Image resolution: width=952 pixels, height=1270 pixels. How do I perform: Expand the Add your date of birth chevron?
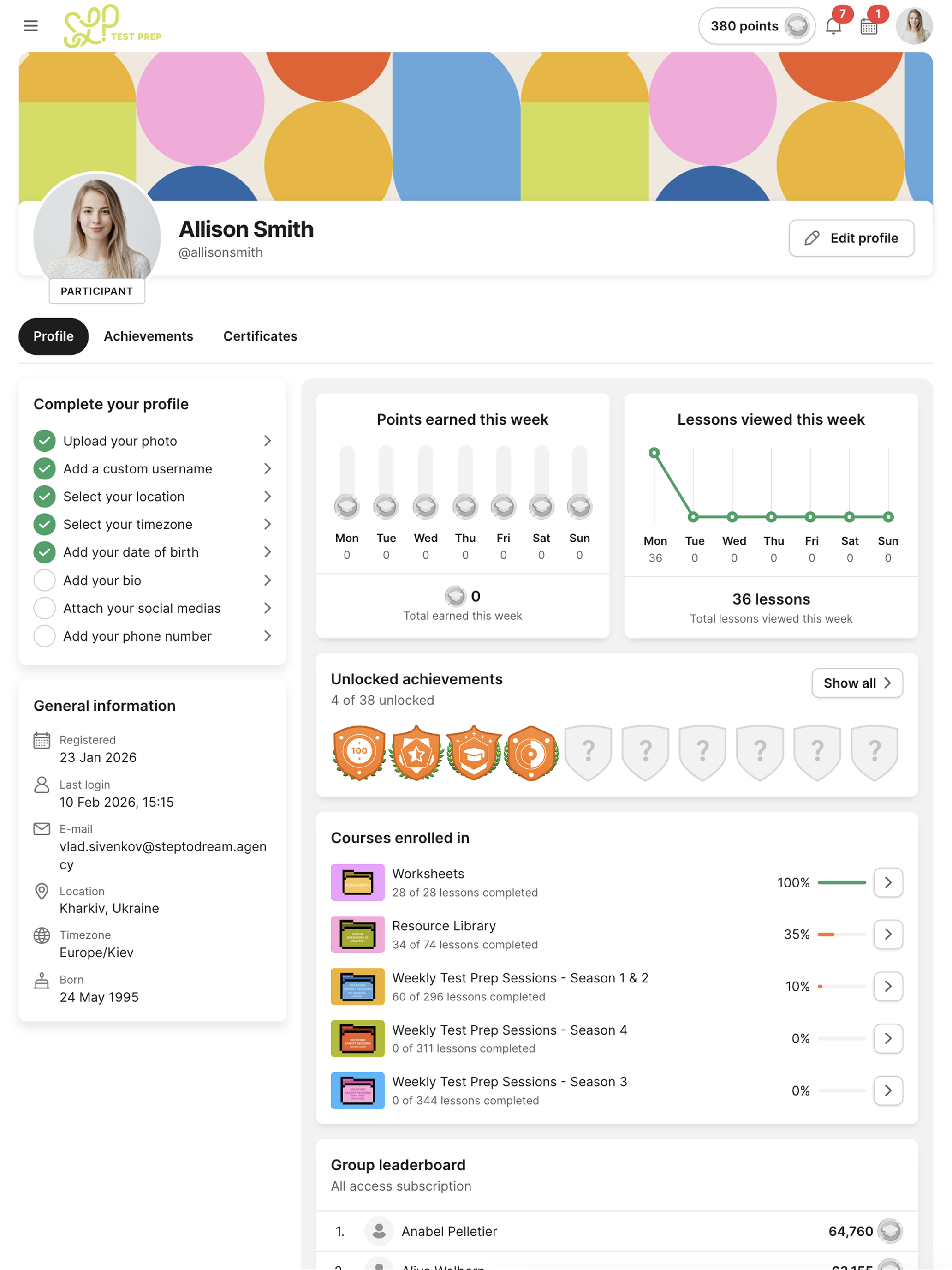[x=268, y=552]
